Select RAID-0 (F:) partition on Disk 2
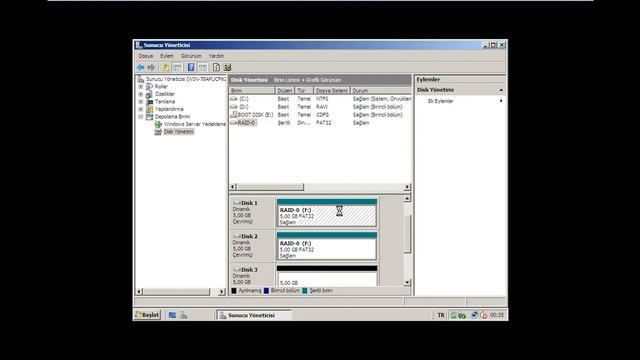 [x=327, y=246]
